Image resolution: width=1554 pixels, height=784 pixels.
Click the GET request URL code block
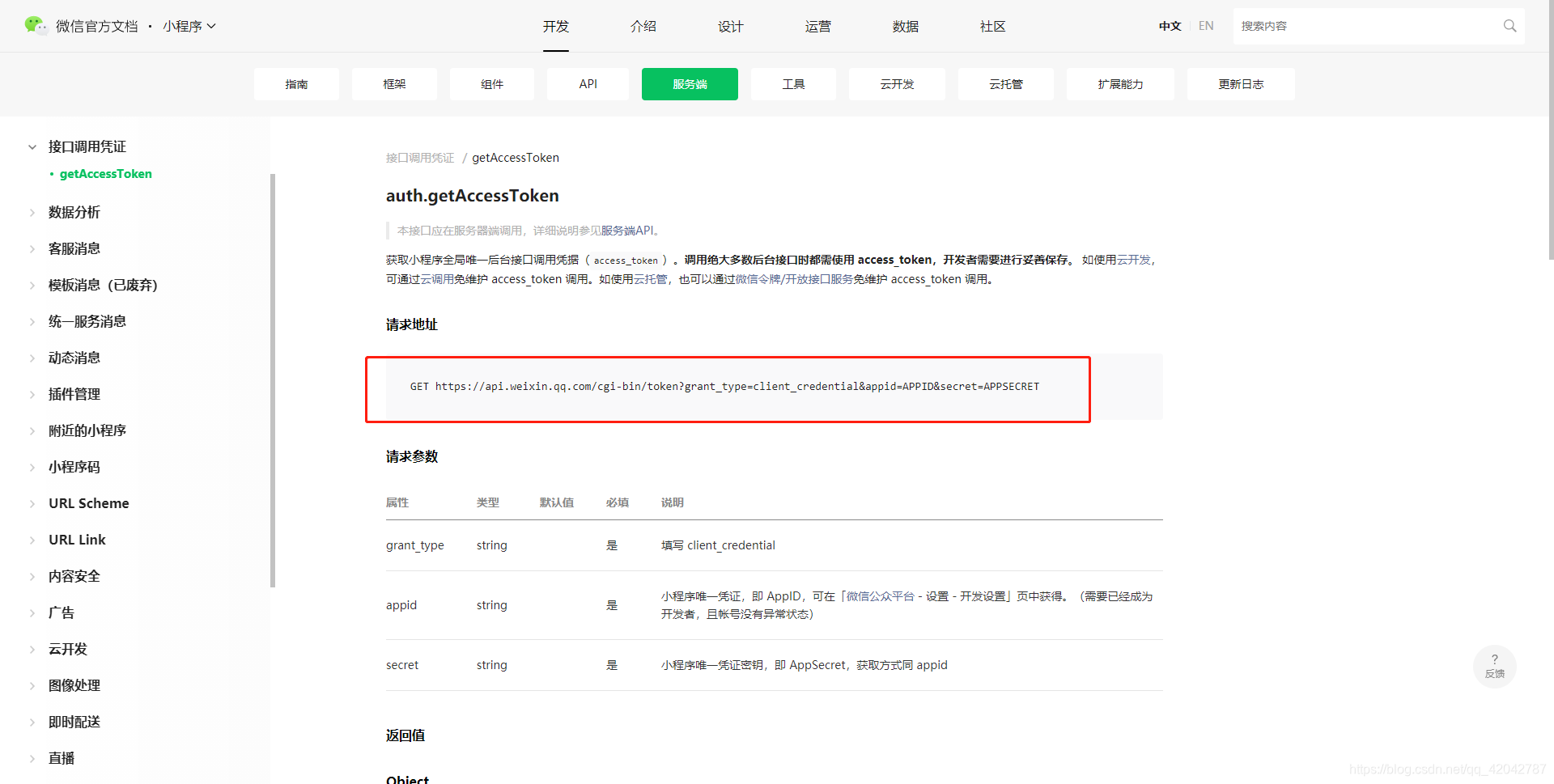pyautogui.click(x=775, y=387)
